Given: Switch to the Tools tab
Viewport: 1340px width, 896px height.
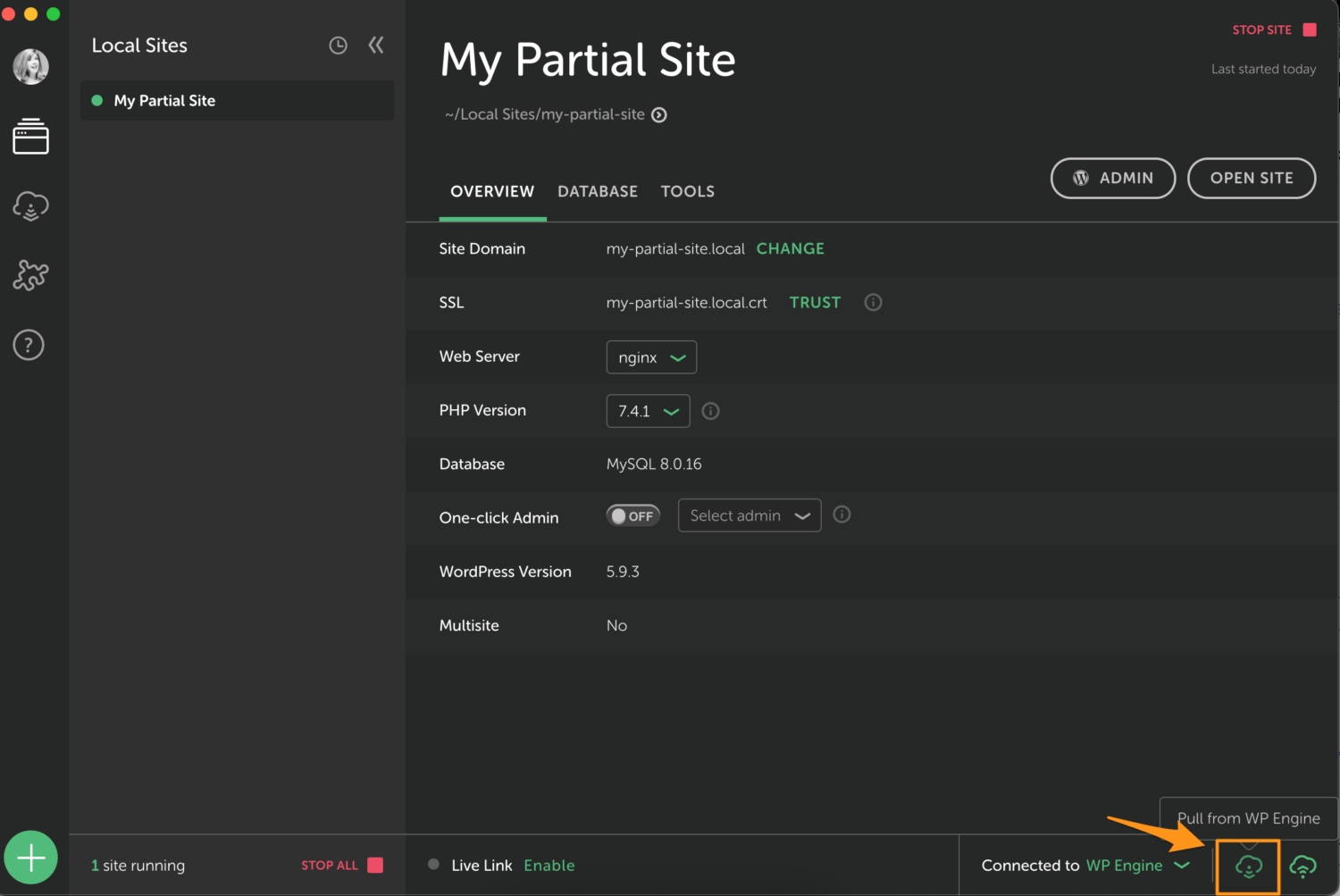Looking at the screenshot, I should [687, 191].
